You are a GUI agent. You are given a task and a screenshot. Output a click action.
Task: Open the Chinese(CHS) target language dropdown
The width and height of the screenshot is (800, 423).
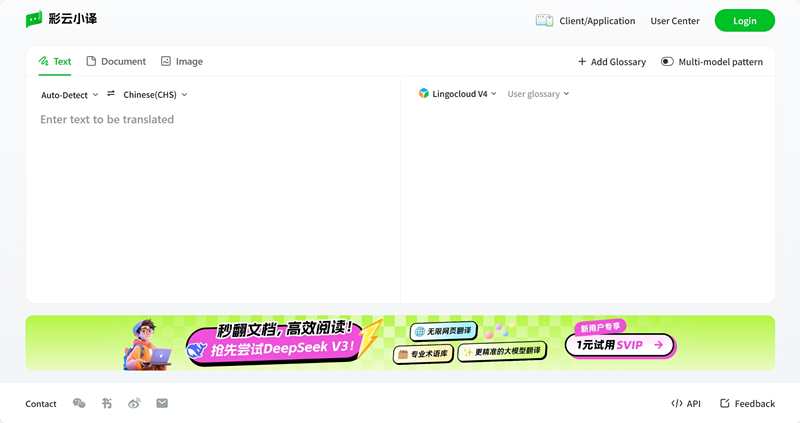[155, 94]
